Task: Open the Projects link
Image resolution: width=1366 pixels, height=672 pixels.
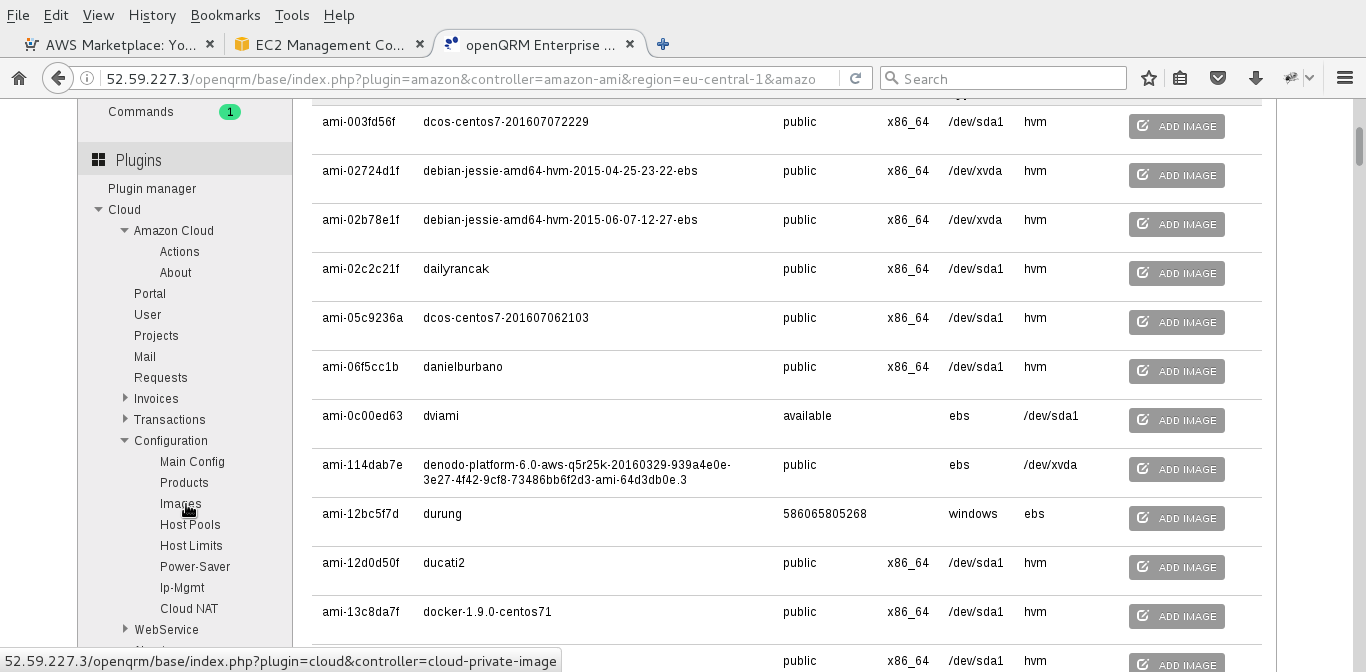Action: 156,336
